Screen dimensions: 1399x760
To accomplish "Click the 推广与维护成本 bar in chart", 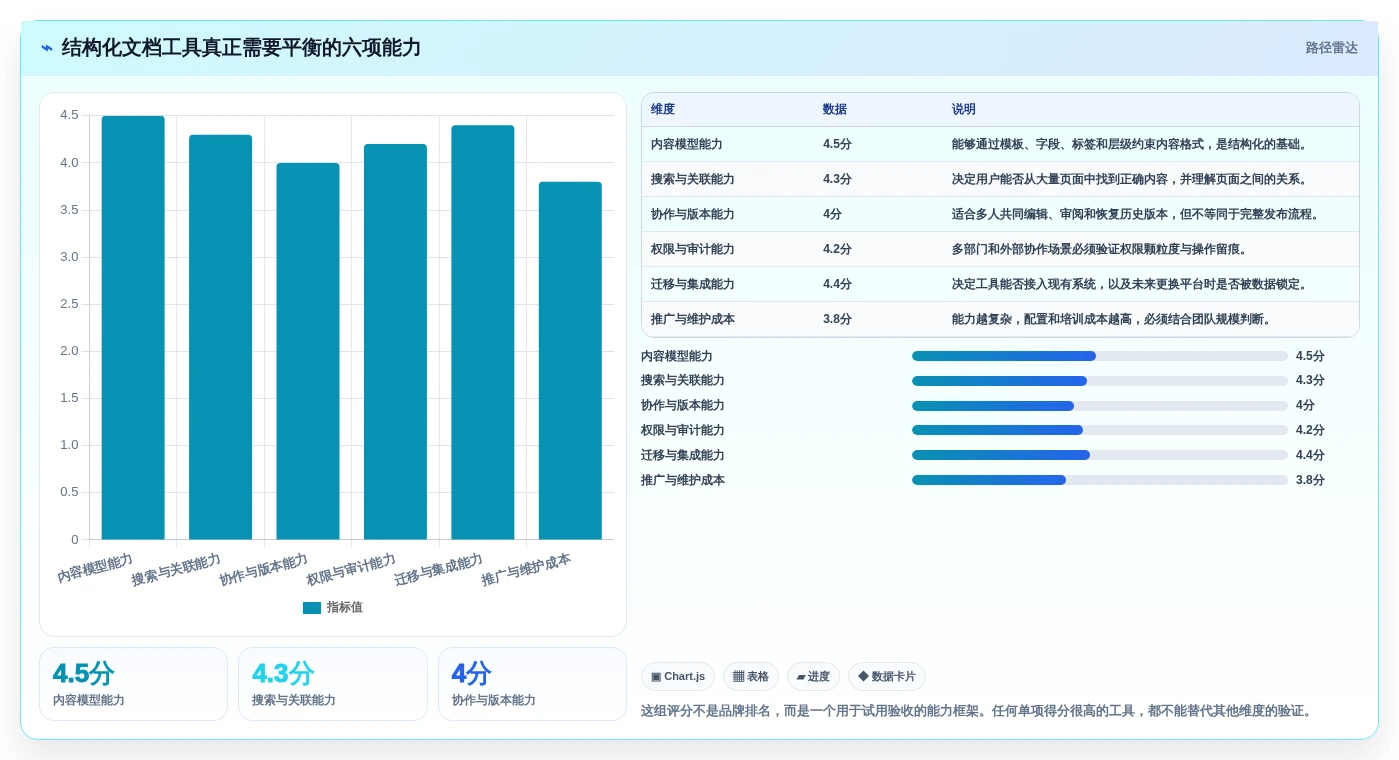I will click(570, 361).
